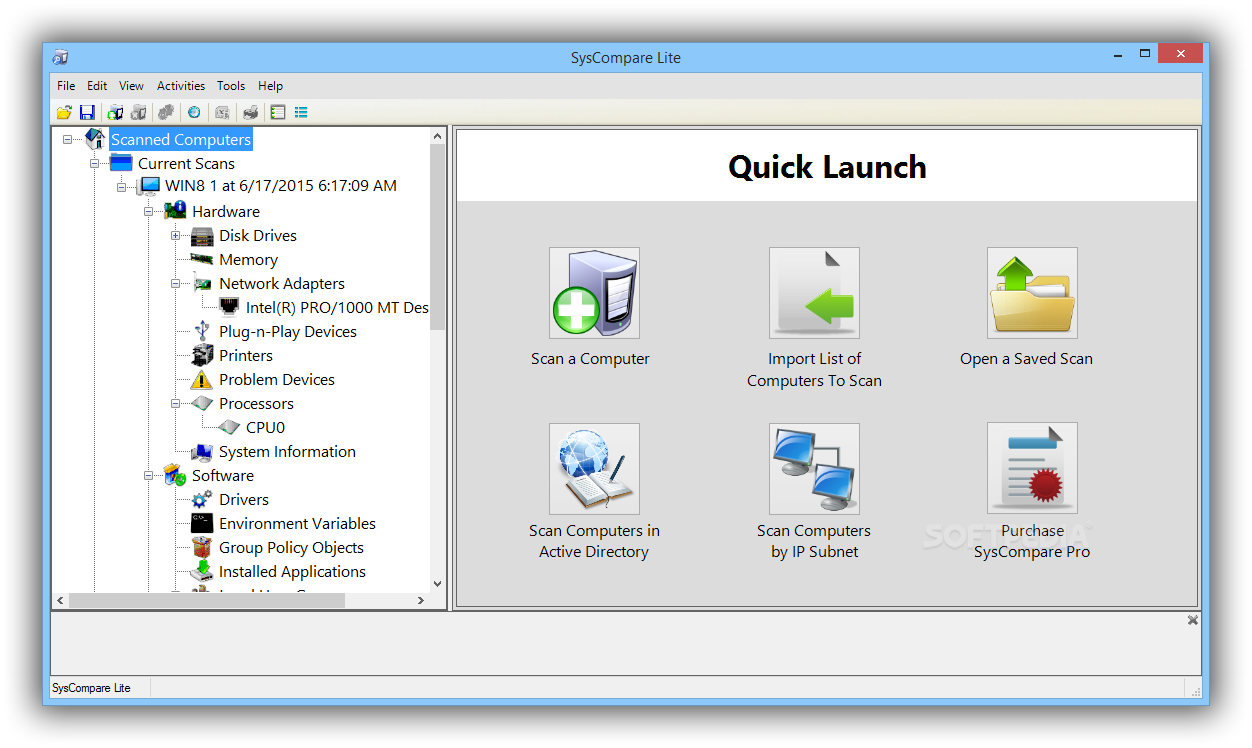Click the Environment Variables console icon

(x=202, y=523)
